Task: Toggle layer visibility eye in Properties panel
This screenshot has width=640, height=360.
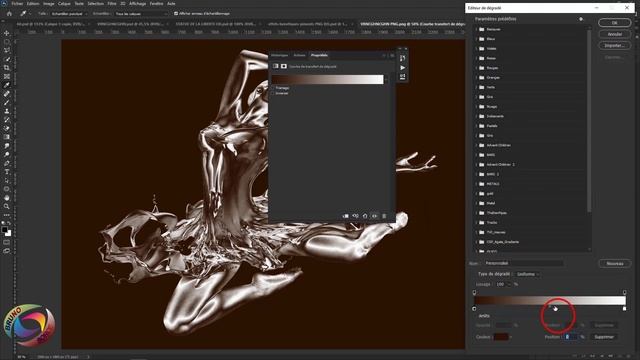Action: click(374, 216)
